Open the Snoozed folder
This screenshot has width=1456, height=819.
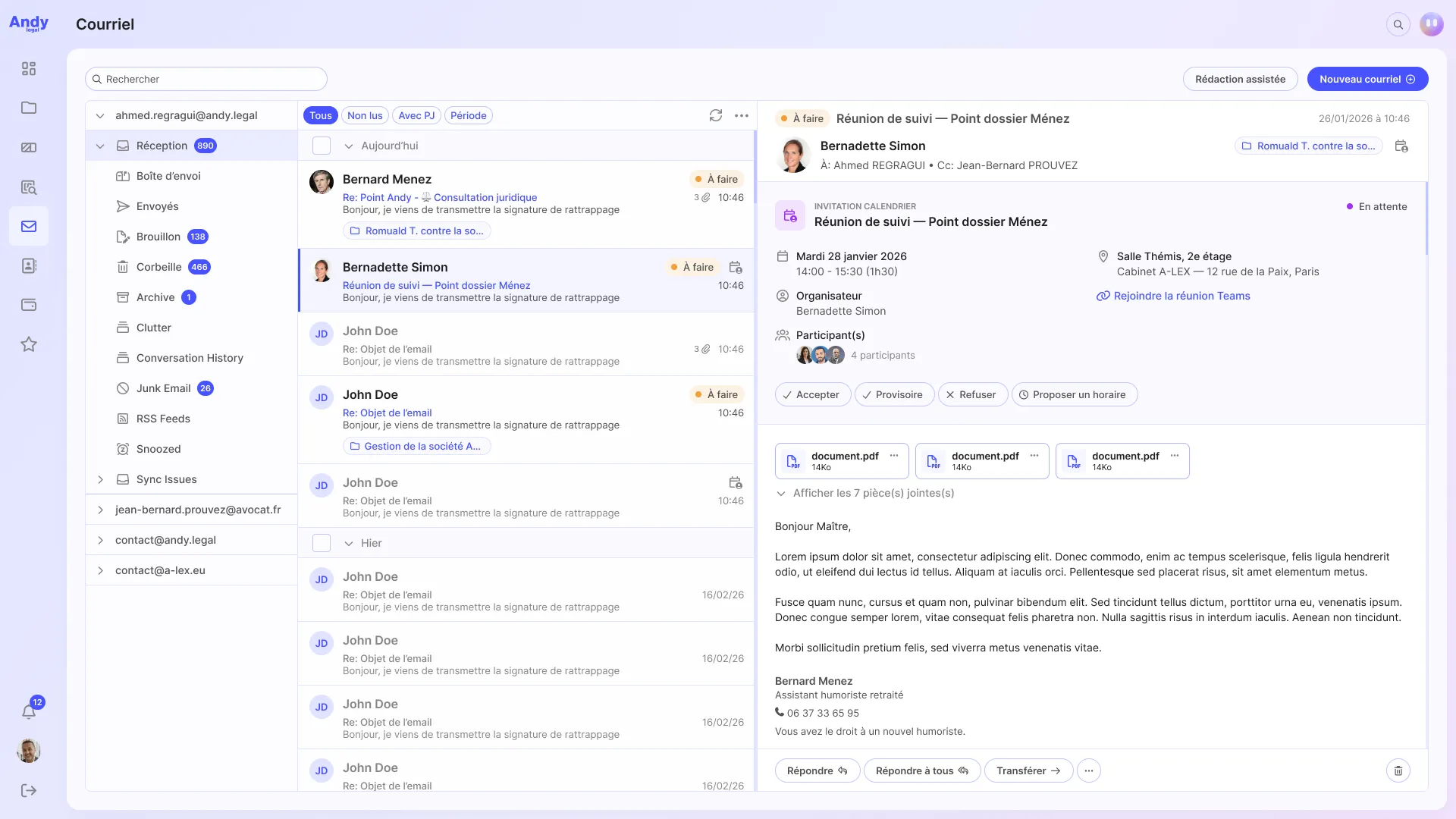point(191,449)
